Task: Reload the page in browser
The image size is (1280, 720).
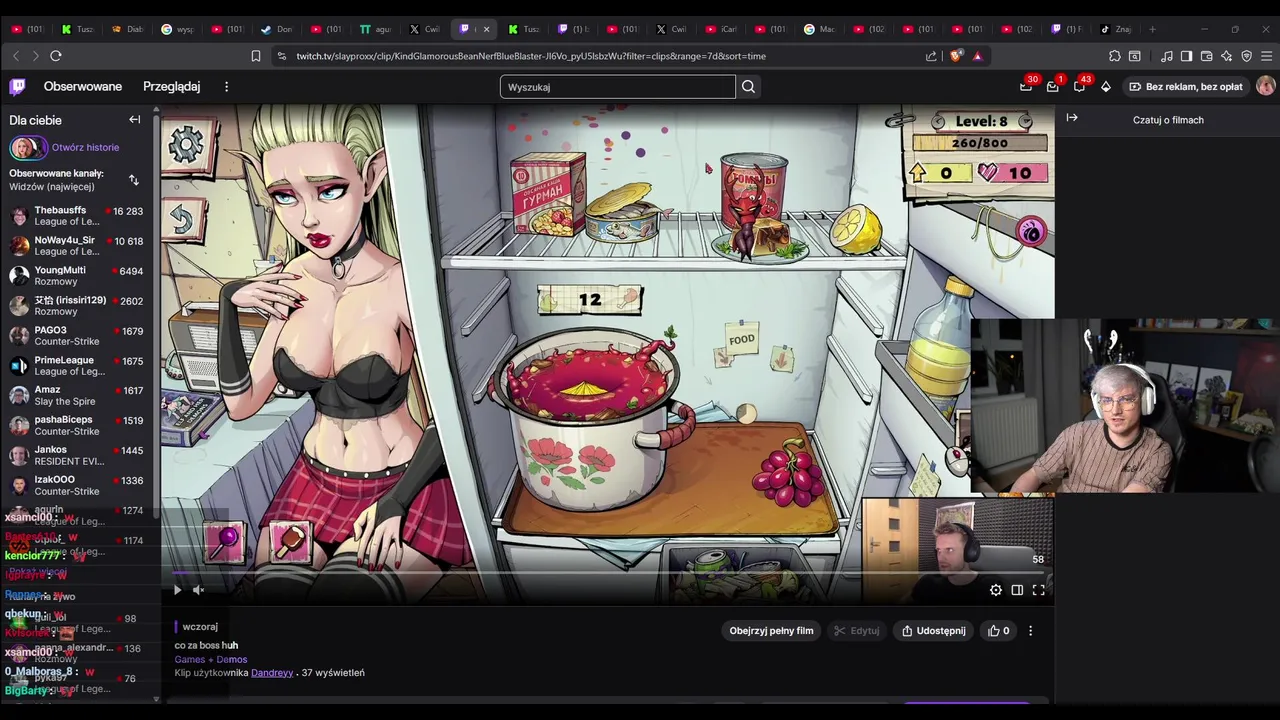Action: coord(56,56)
